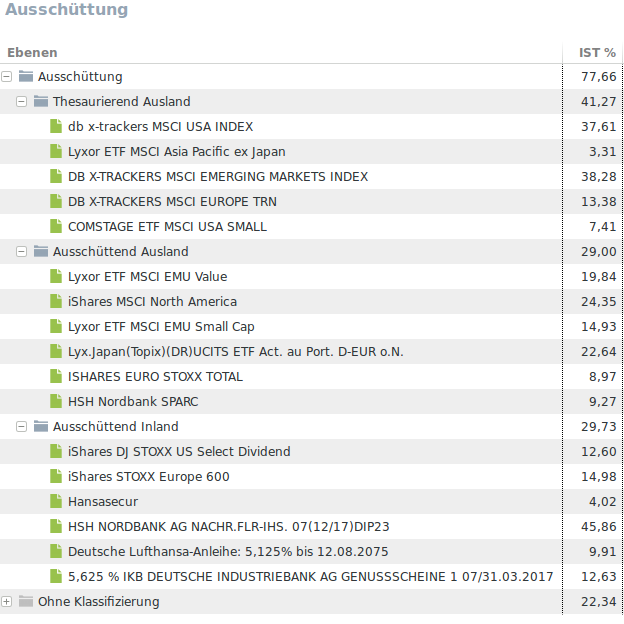Click the iShares DJ STOXX US Select Dividend icon
Image resolution: width=624 pixels, height=624 pixels.
click(x=56, y=451)
